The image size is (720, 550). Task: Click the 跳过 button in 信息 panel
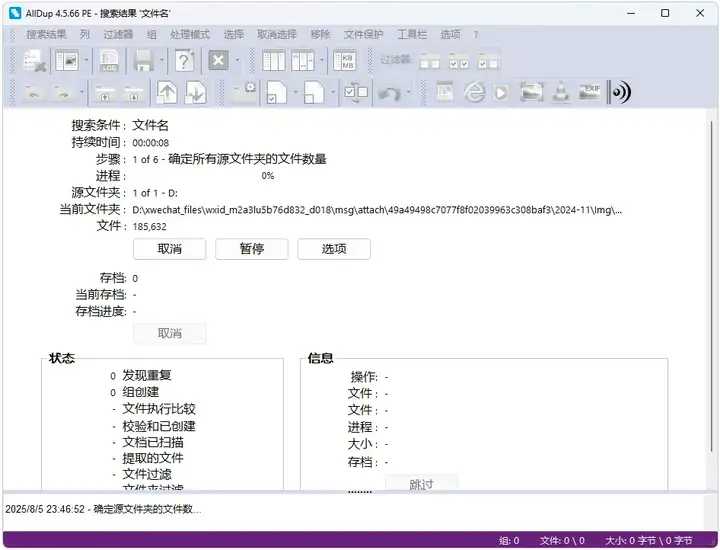(x=421, y=483)
